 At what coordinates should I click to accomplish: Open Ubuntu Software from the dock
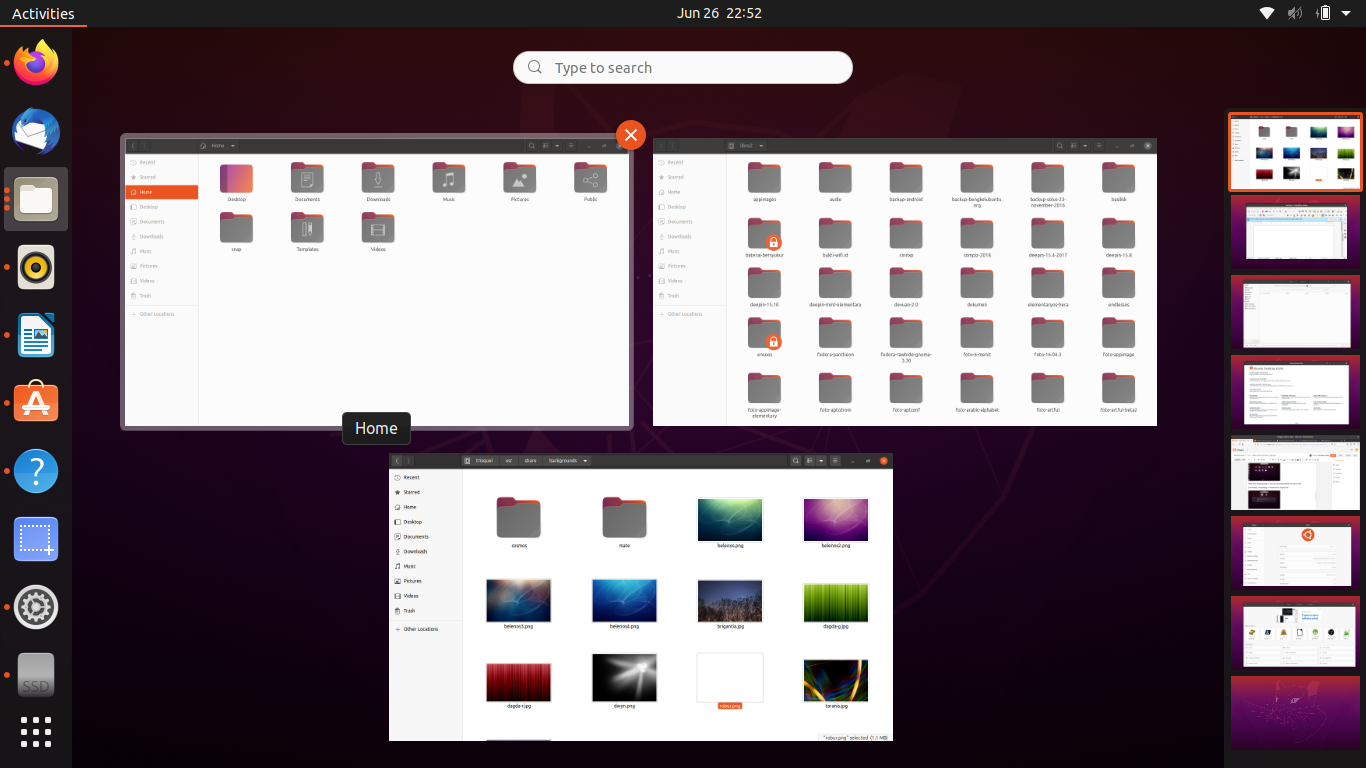pos(36,403)
